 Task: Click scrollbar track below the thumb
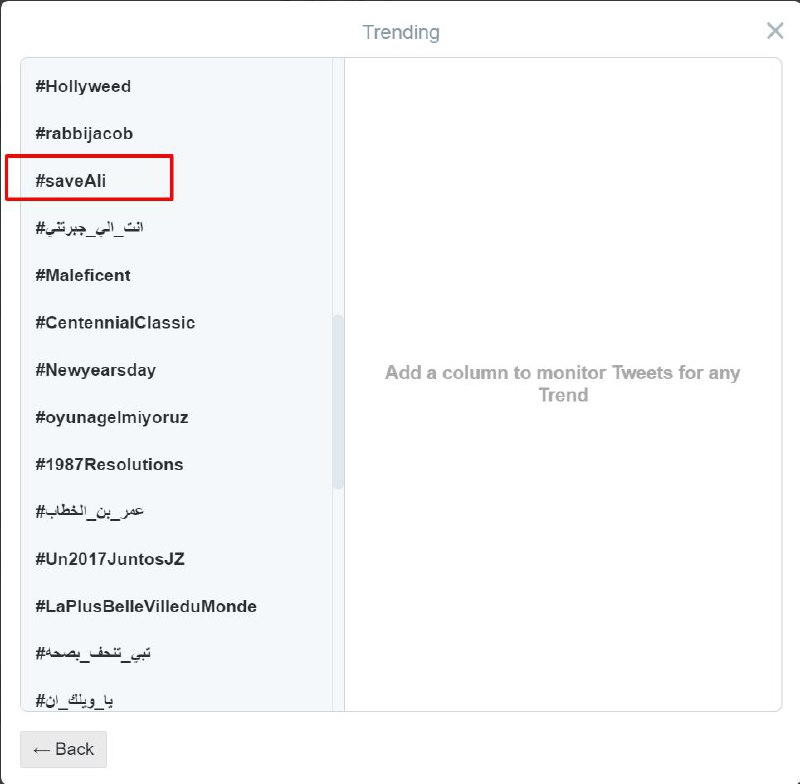[338, 600]
